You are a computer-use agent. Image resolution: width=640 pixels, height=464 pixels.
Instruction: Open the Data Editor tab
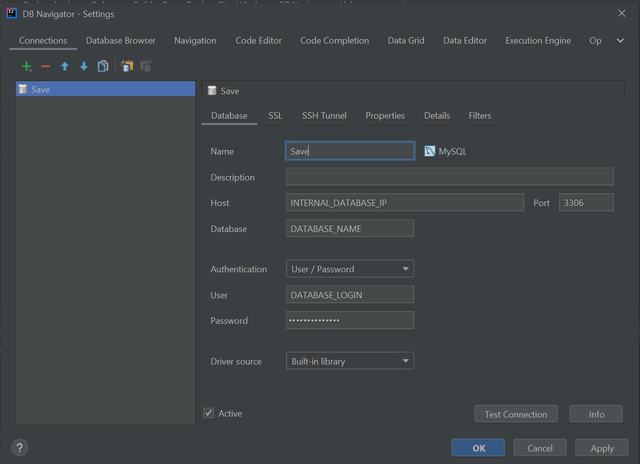click(x=465, y=40)
